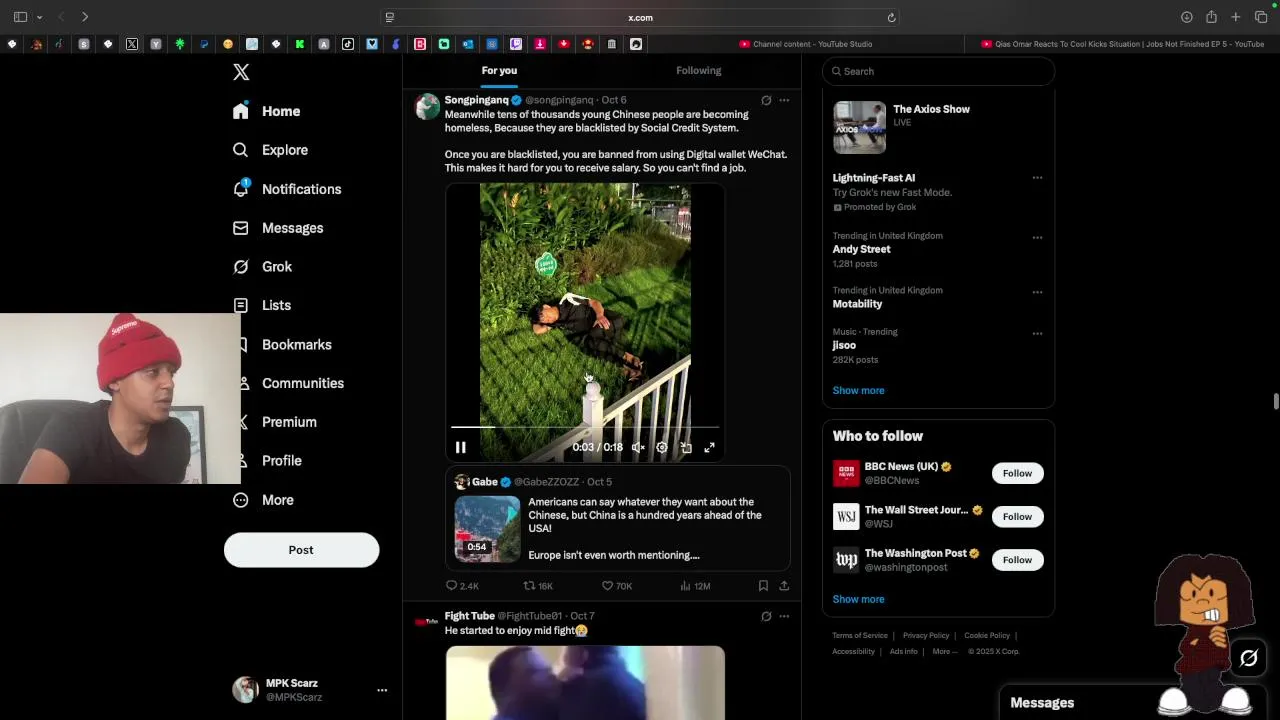Go forward in Safari
The height and width of the screenshot is (720, 1280).
85,17
